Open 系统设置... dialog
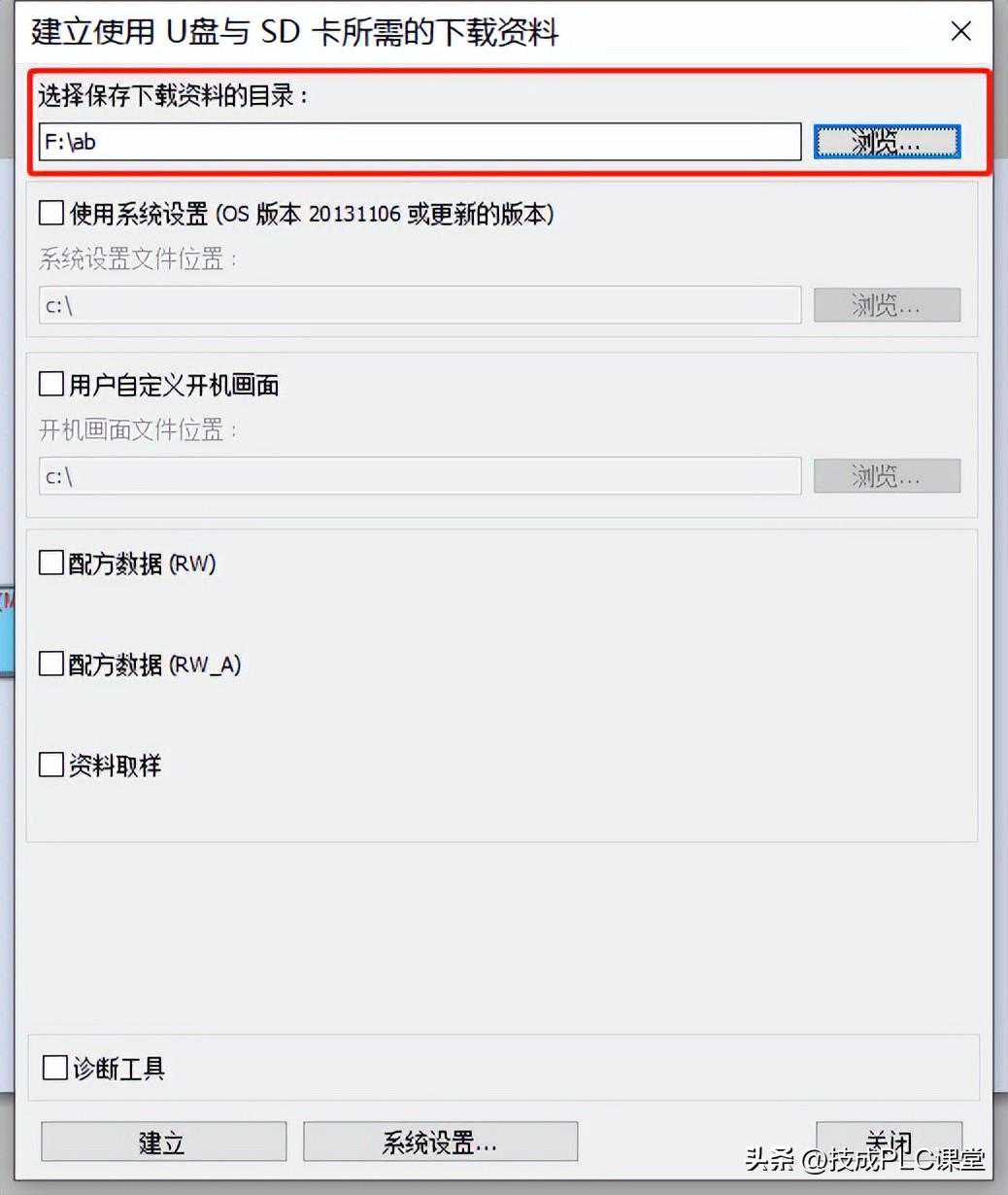This screenshot has width=1008, height=1195. (x=440, y=1142)
